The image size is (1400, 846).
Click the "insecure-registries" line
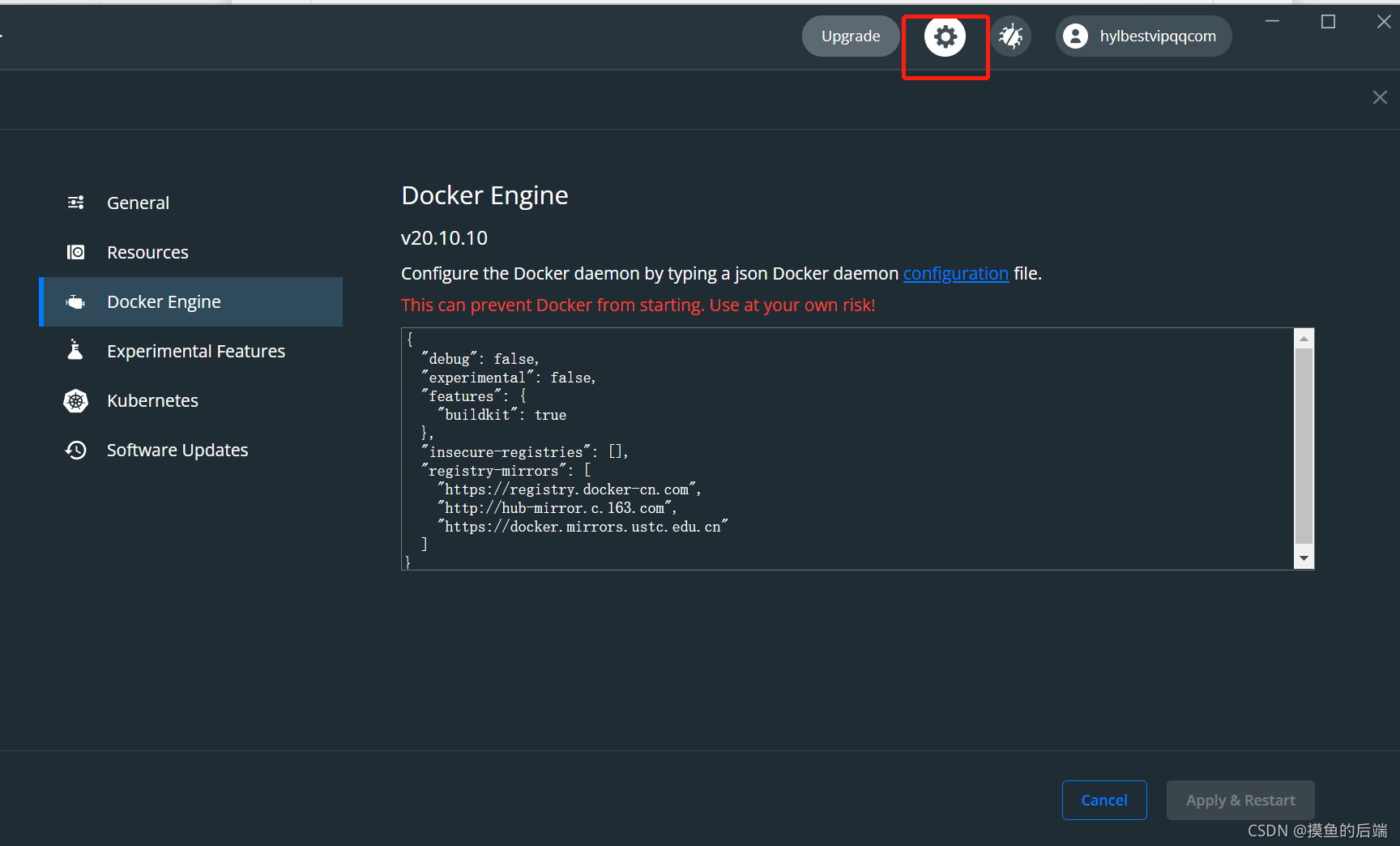tap(524, 452)
